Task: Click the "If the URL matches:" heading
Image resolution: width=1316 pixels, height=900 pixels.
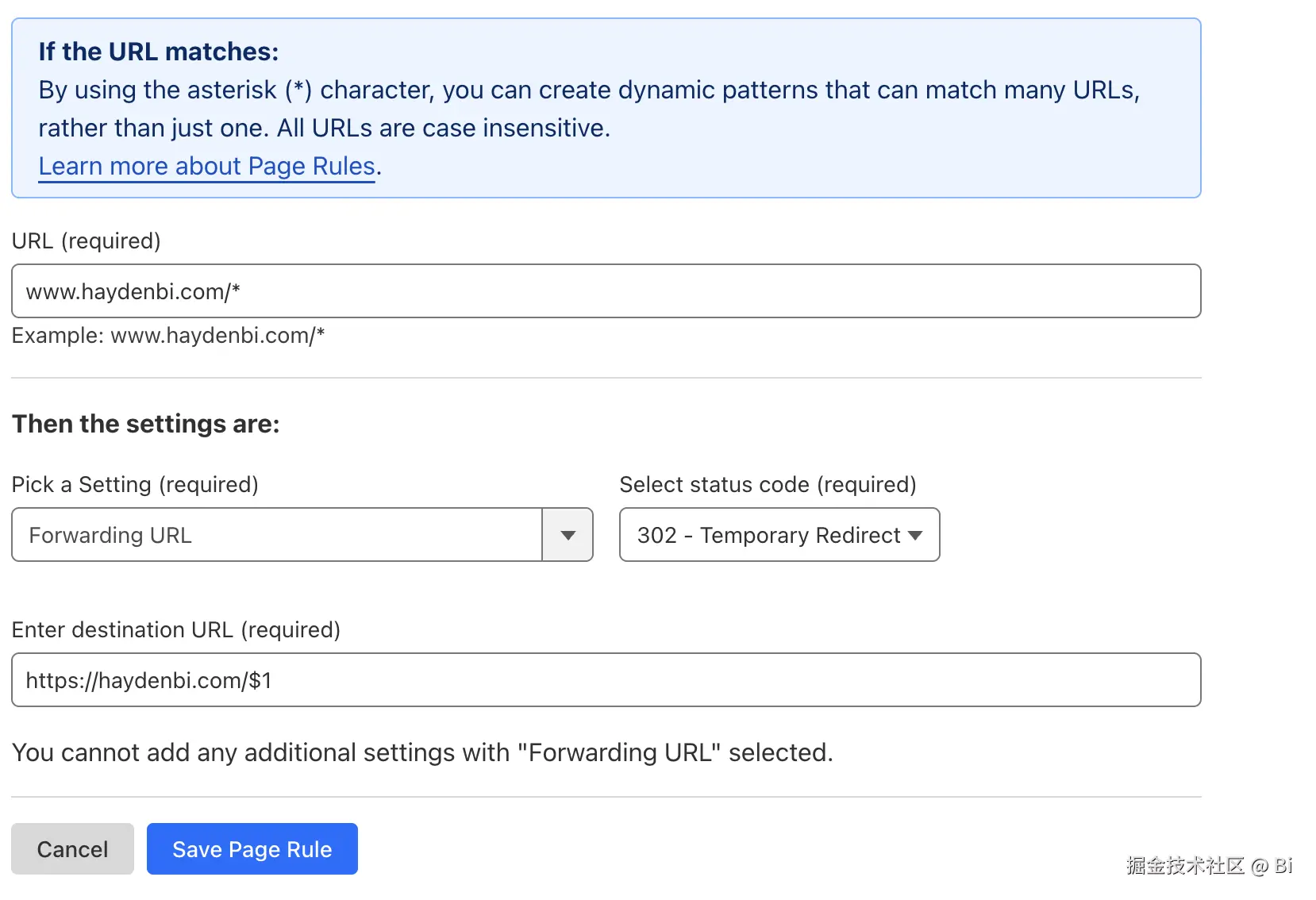Action: (x=159, y=52)
